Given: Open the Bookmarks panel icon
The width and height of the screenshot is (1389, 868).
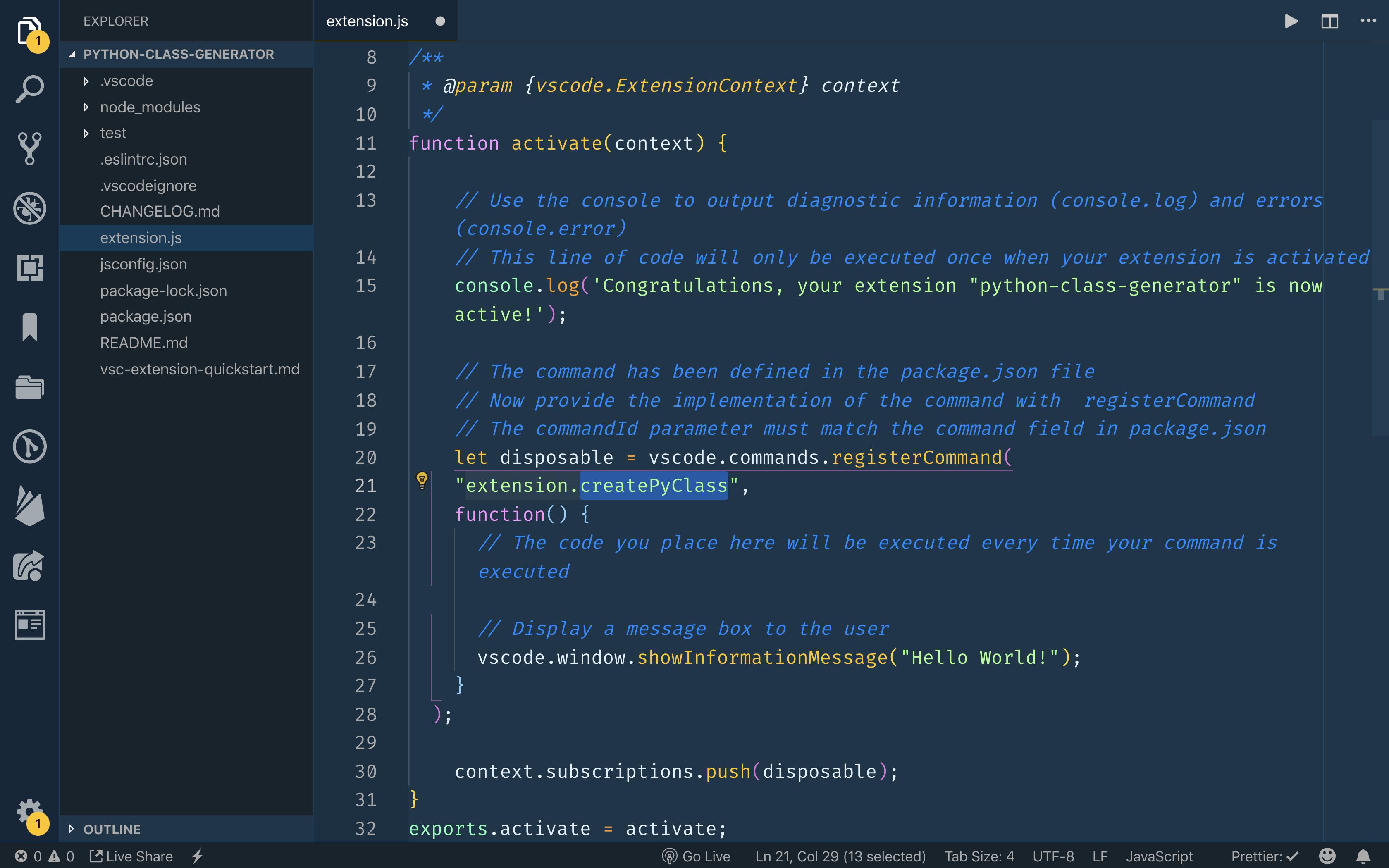Looking at the screenshot, I should pos(29,327).
